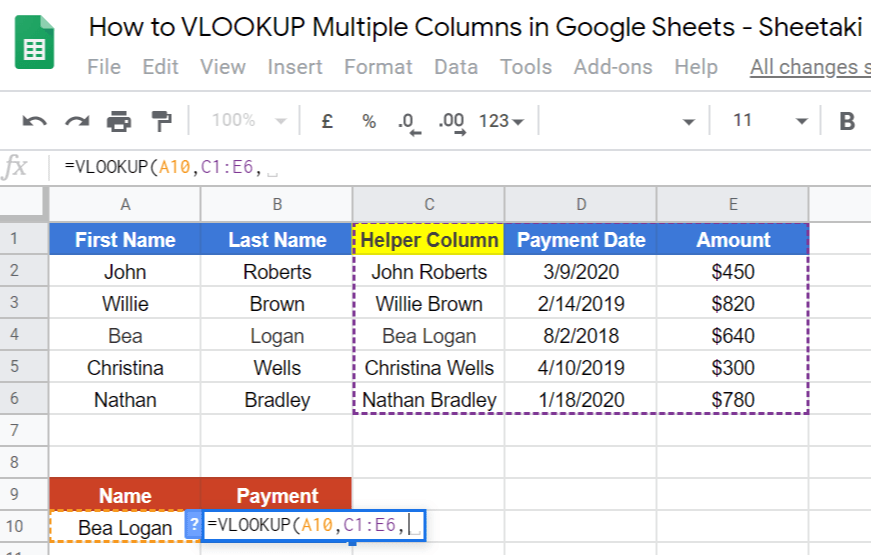Select column B header
This screenshot has height=555, width=871.
click(x=277, y=204)
